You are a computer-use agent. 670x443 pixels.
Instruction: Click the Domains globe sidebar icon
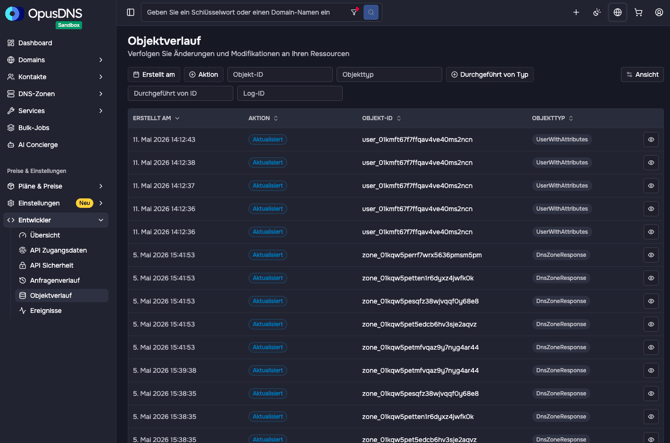11,60
